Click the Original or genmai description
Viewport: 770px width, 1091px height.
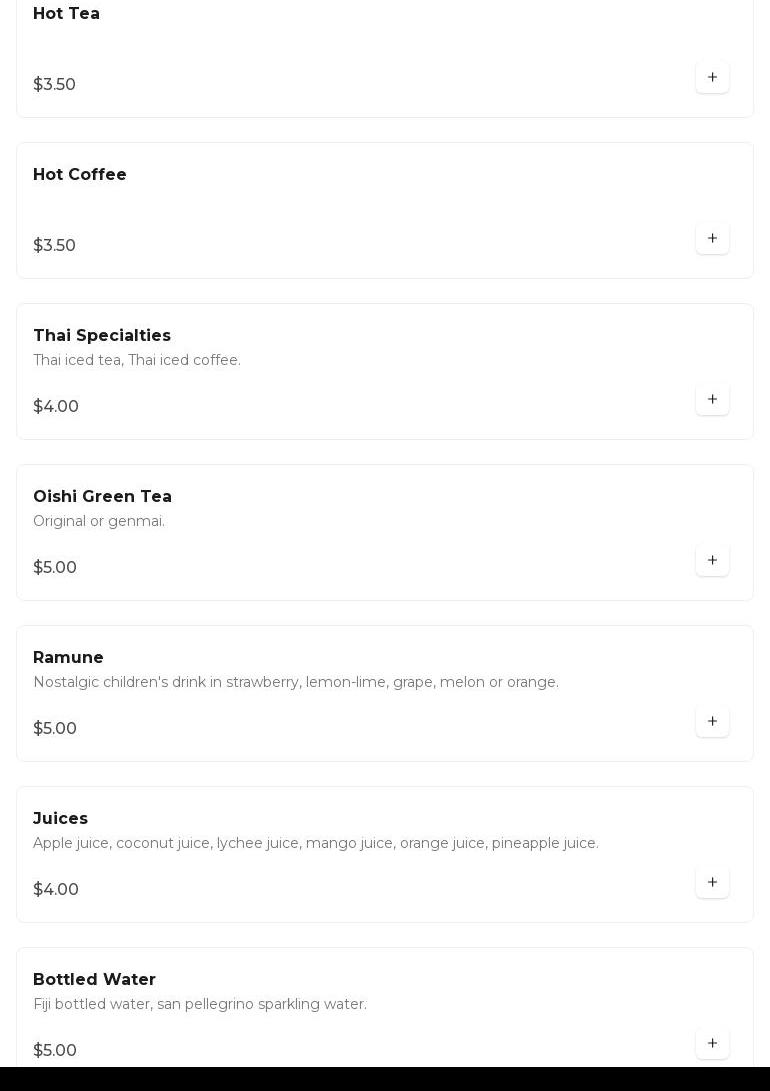pyautogui.click(x=99, y=521)
